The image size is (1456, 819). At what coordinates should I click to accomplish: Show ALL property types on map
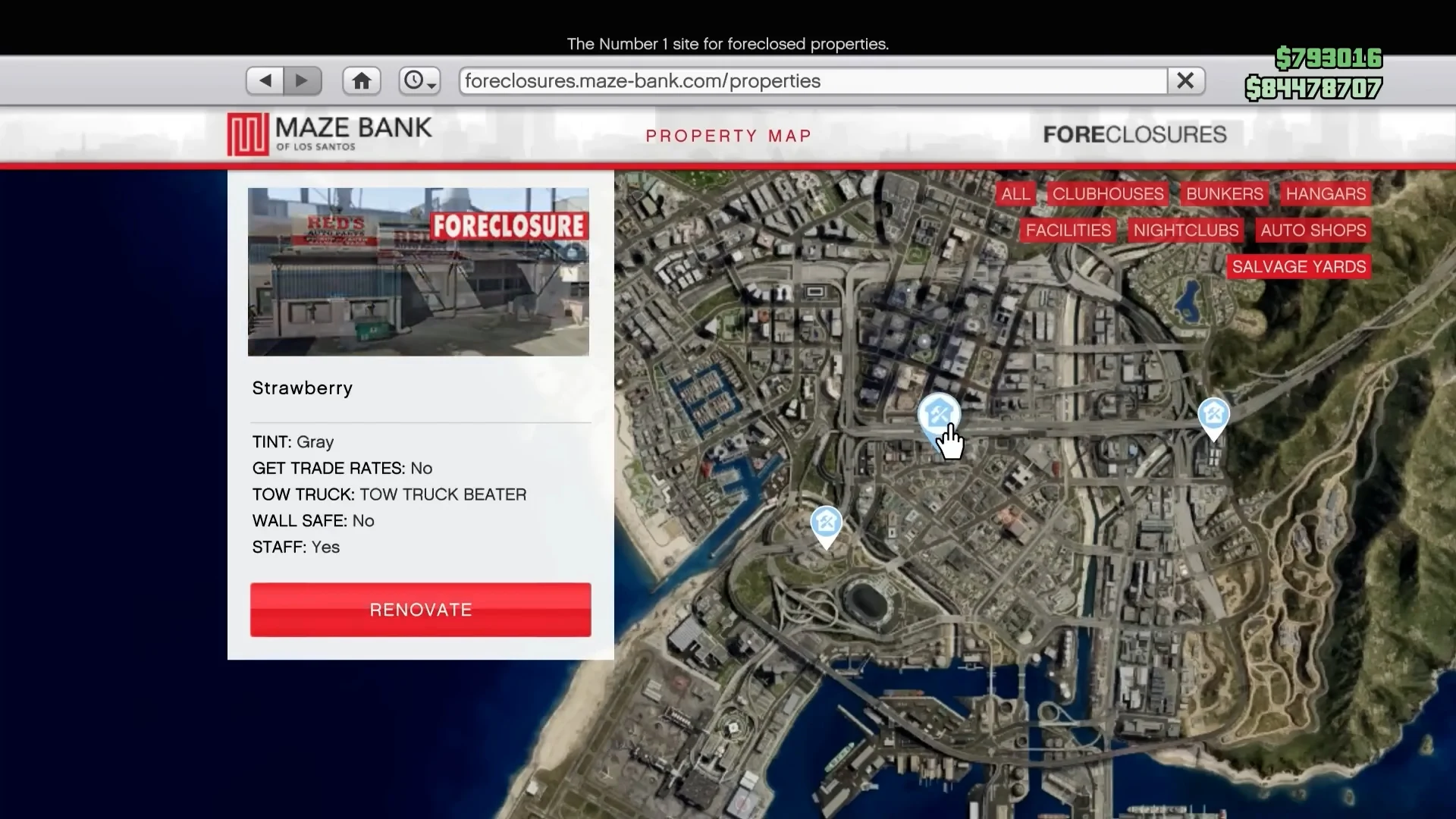click(x=1015, y=194)
